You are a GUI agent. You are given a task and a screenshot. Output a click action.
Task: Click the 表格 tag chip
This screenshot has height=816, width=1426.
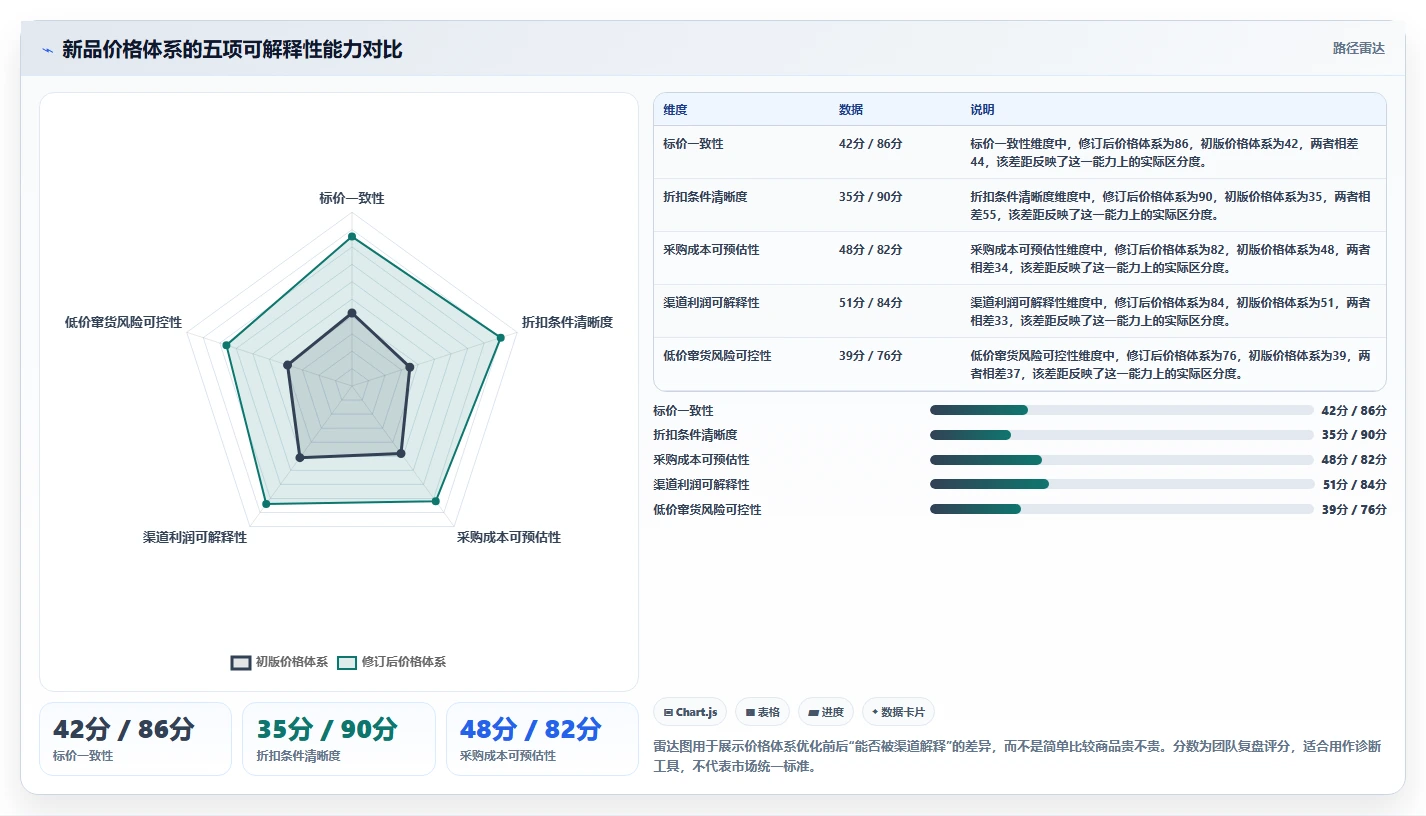(762, 712)
